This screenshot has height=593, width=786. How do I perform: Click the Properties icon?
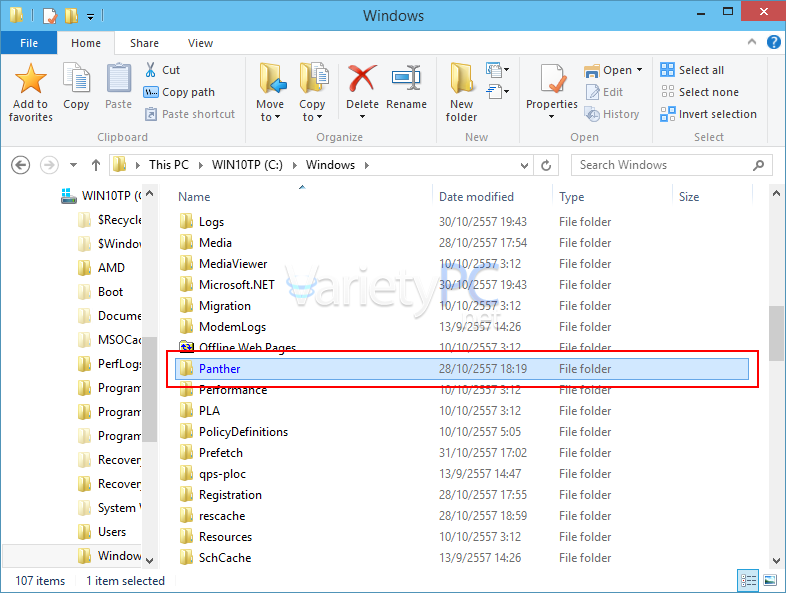click(x=552, y=79)
